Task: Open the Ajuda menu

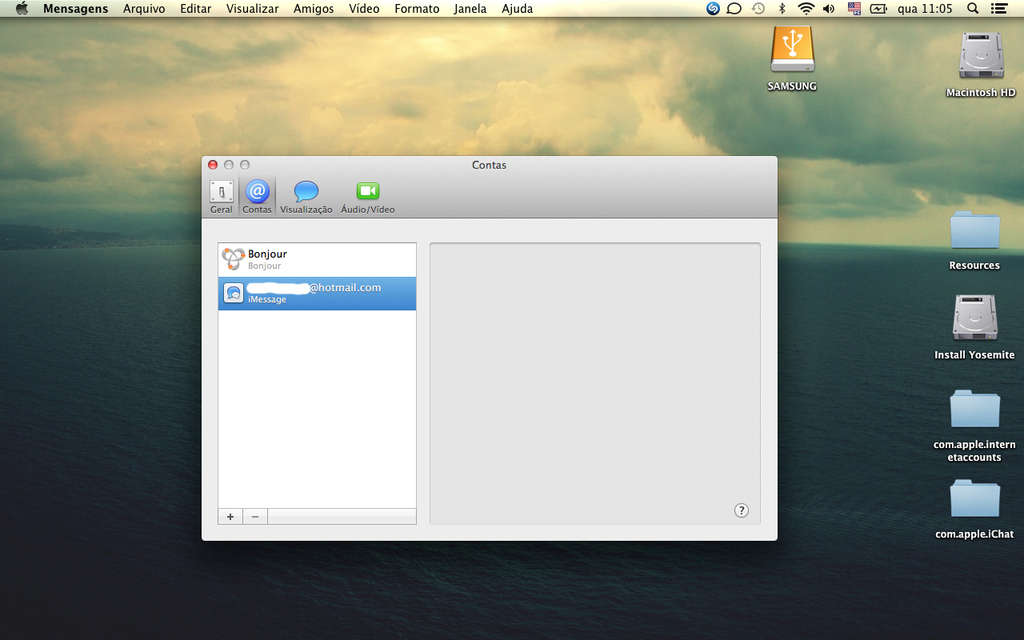Action: point(517,8)
